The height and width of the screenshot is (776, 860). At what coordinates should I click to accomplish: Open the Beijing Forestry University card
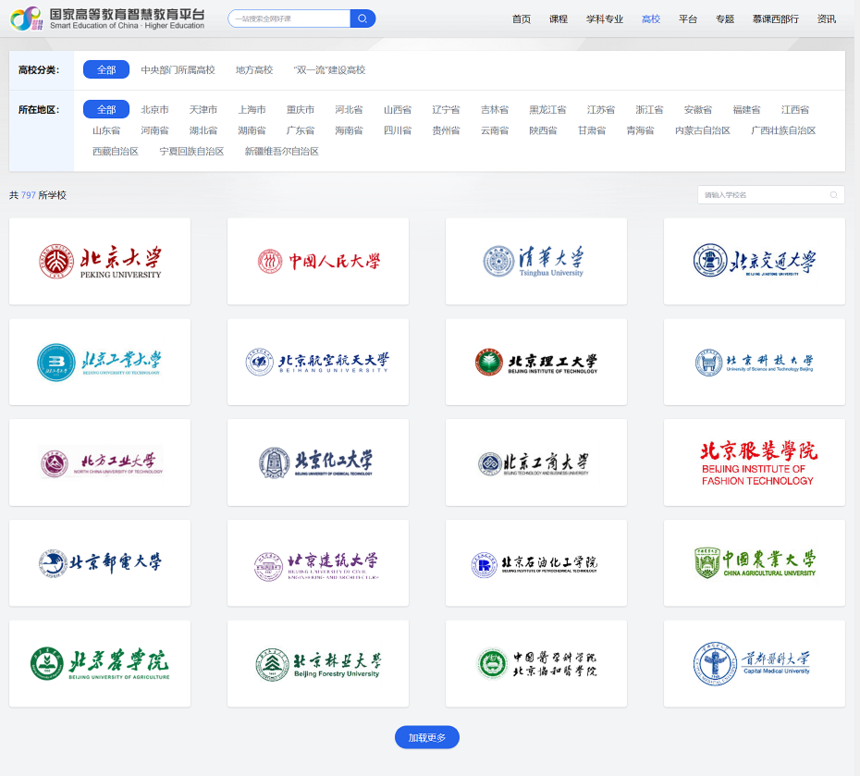click(317, 663)
